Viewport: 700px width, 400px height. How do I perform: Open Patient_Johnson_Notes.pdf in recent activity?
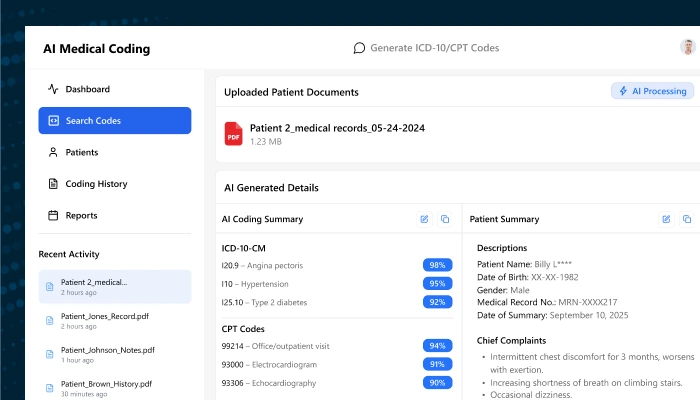[x=107, y=352]
